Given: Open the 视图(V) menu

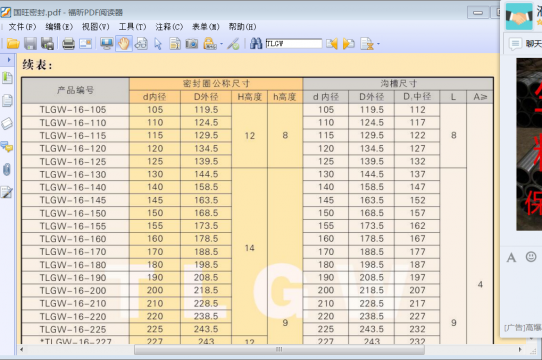Looking at the screenshot, I should [96, 27].
